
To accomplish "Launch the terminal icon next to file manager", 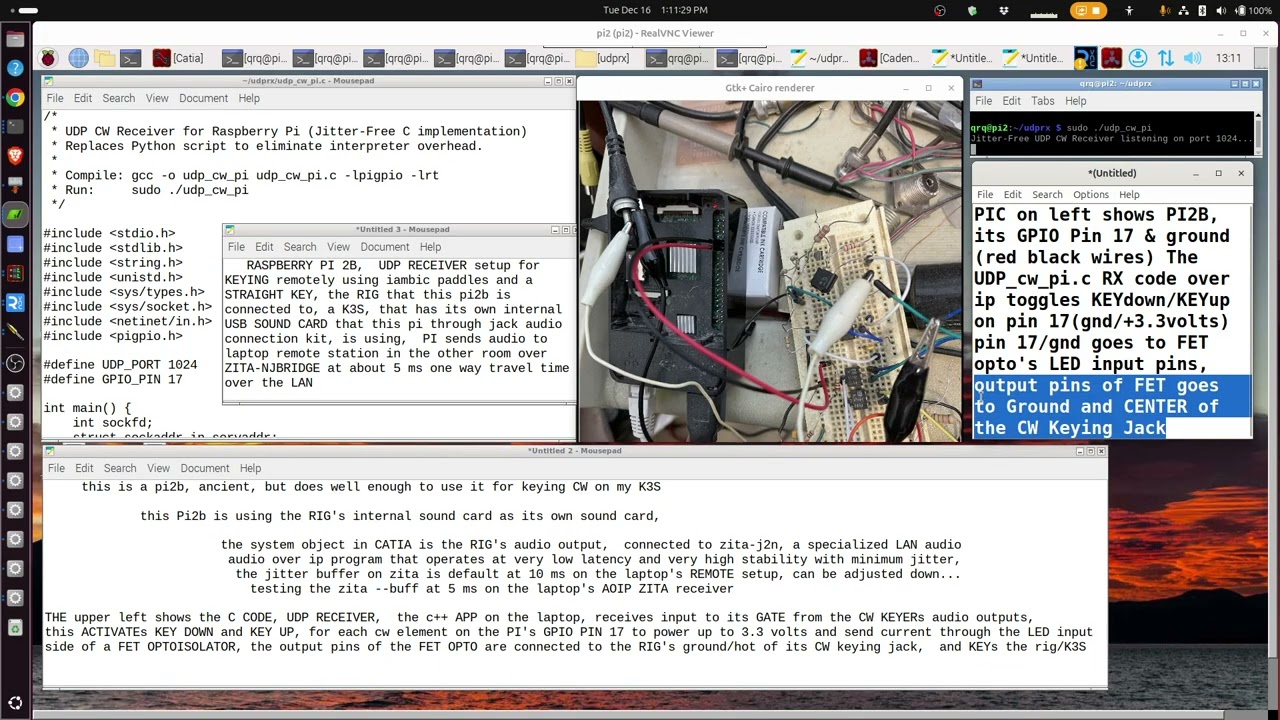I will point(131,59).
